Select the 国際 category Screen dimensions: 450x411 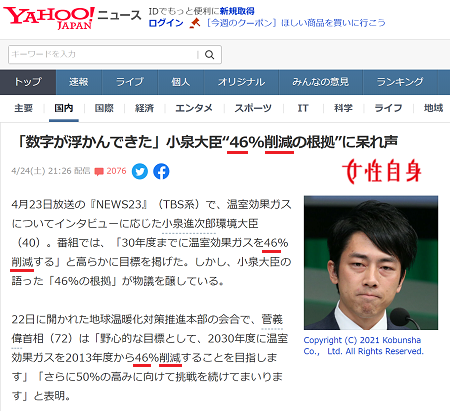point(104,108)
